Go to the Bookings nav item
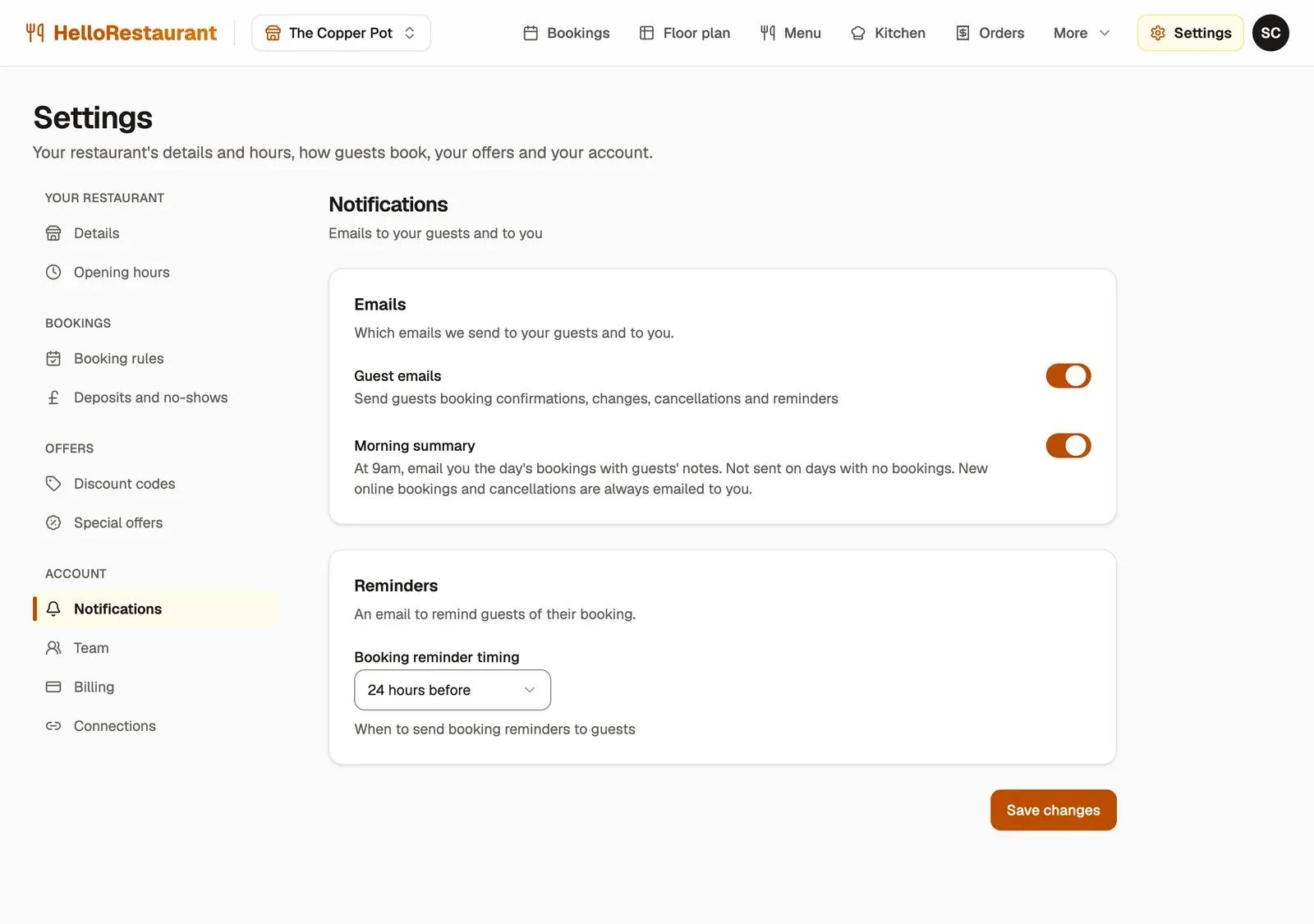The image size is (1314, 924). pos(567,33)
